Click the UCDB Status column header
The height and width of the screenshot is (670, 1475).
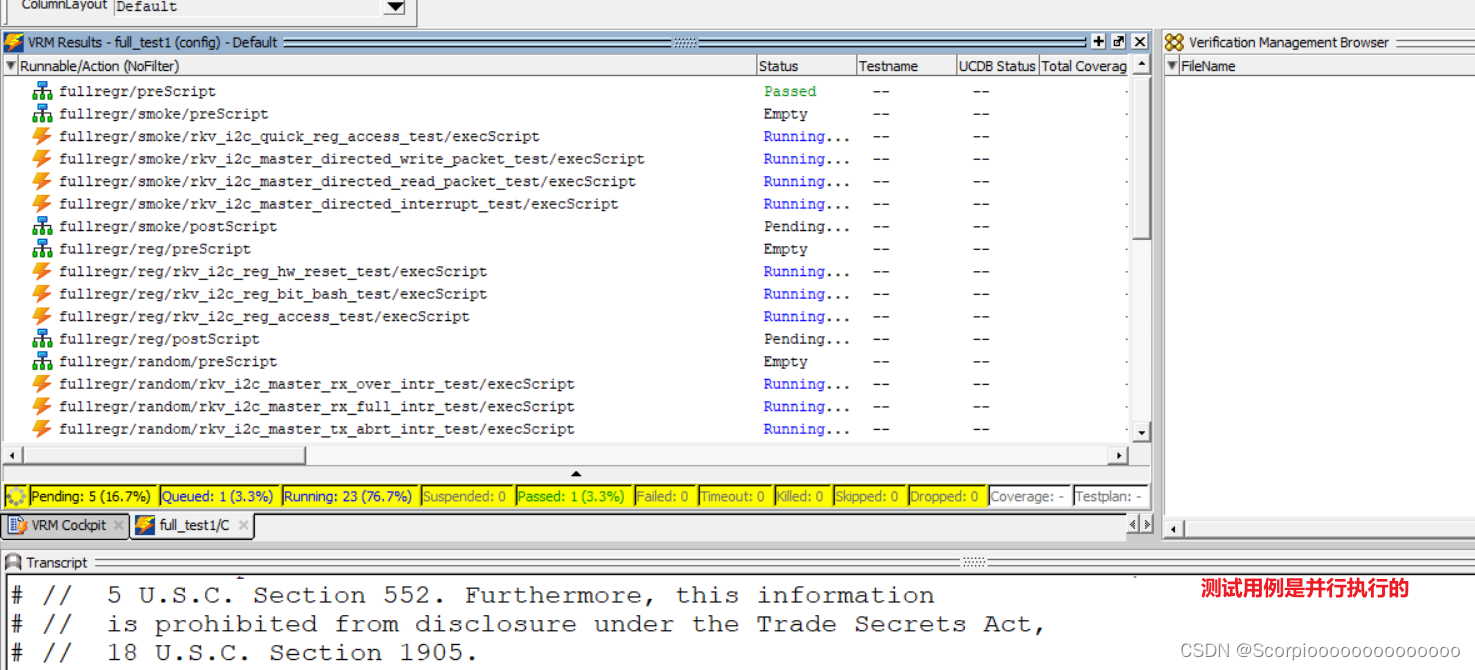[997, 66]
